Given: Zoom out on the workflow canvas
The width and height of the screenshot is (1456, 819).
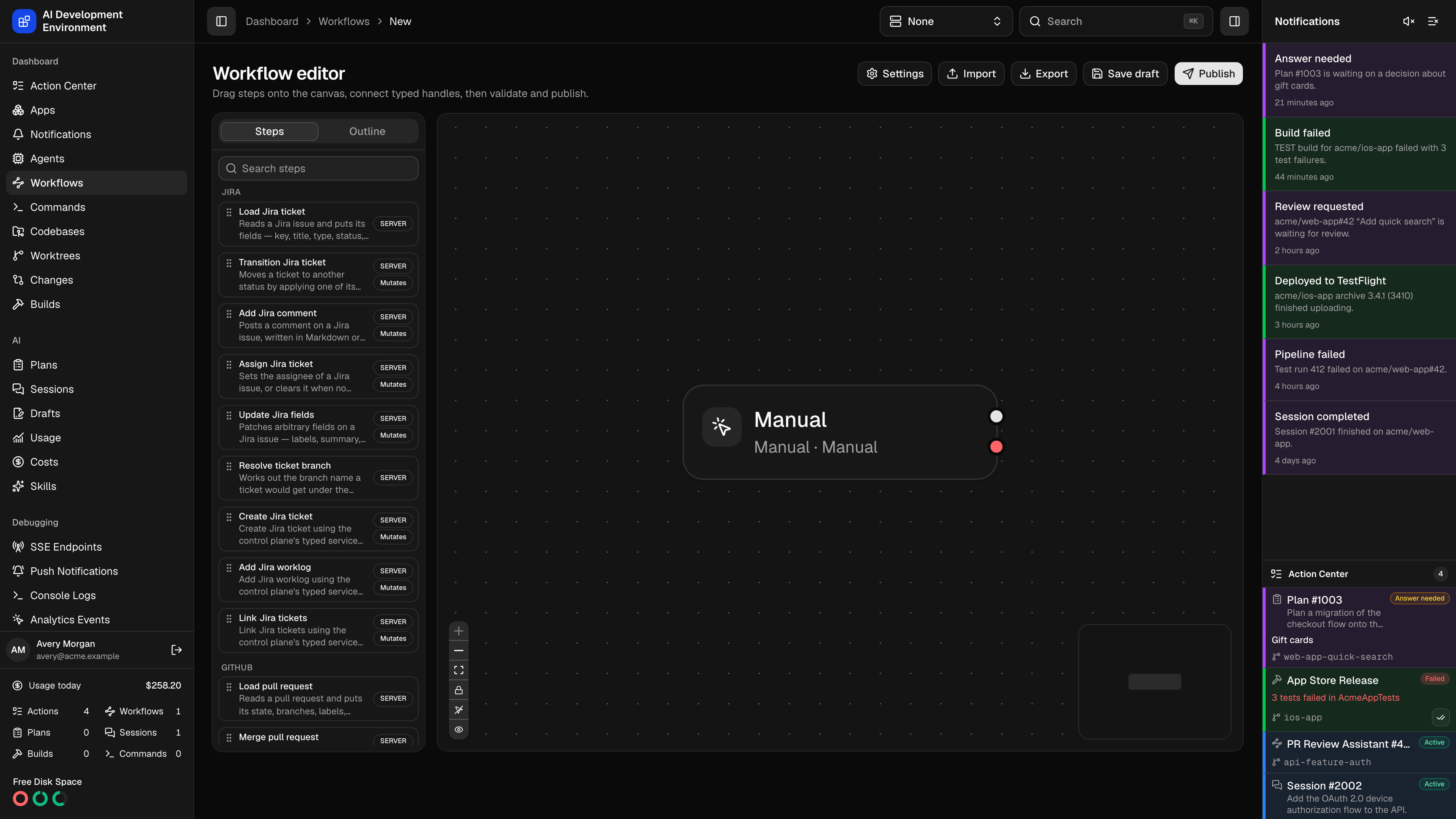Looking at the screenshot, I should coord(459,651).
